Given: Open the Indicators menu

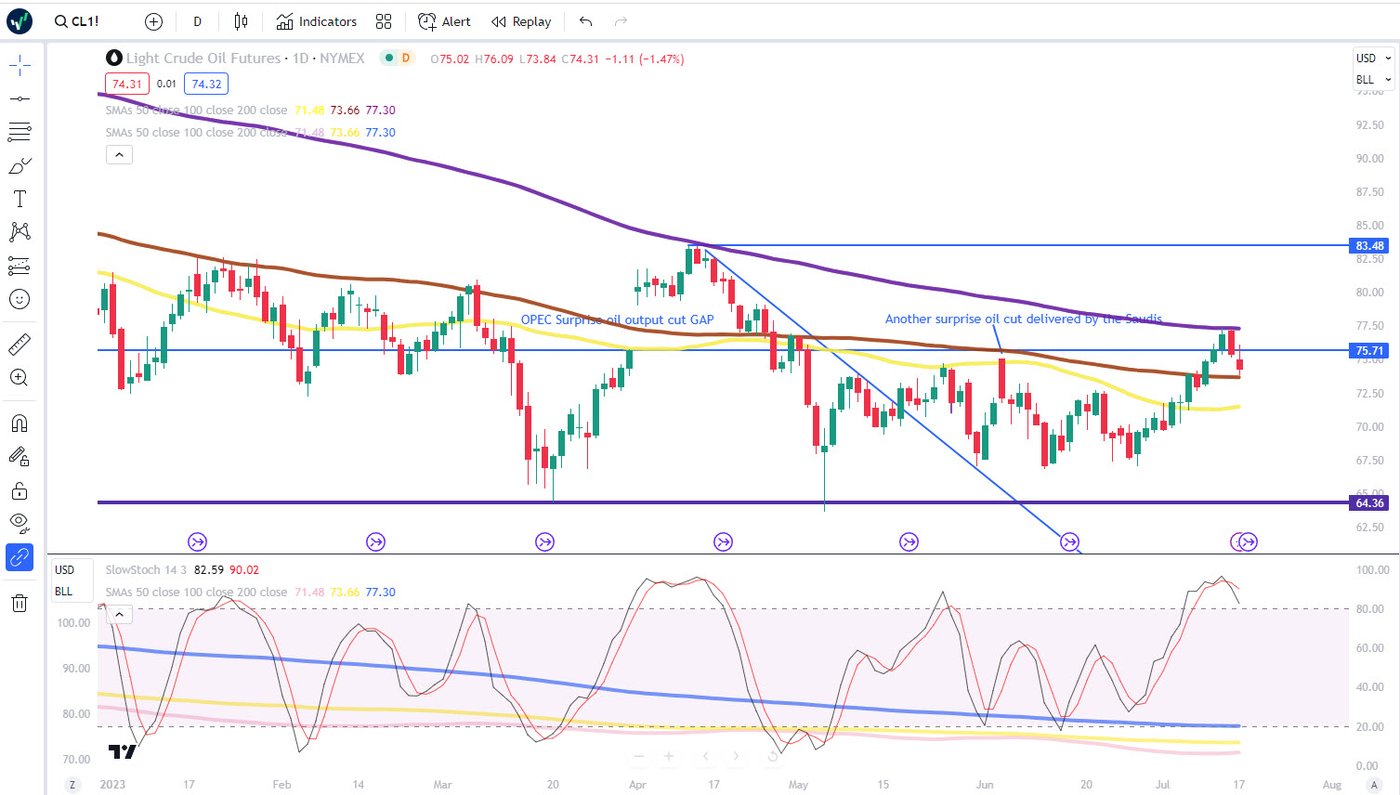Looking at the screenshot, I should (317, 21).
